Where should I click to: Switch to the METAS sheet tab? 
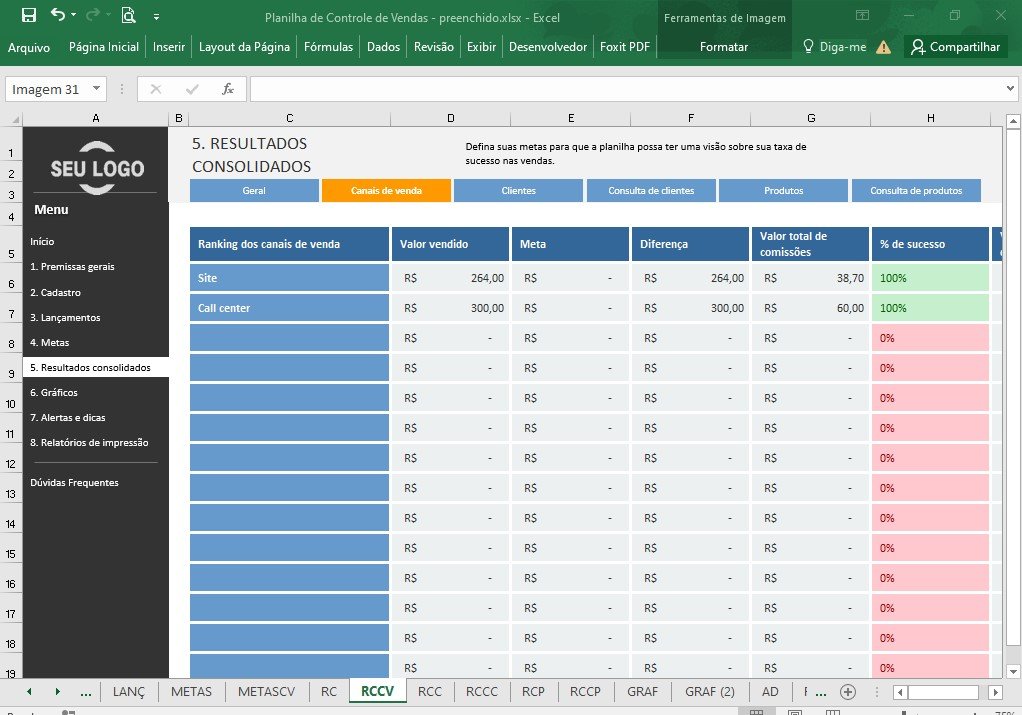click(192, 692)
